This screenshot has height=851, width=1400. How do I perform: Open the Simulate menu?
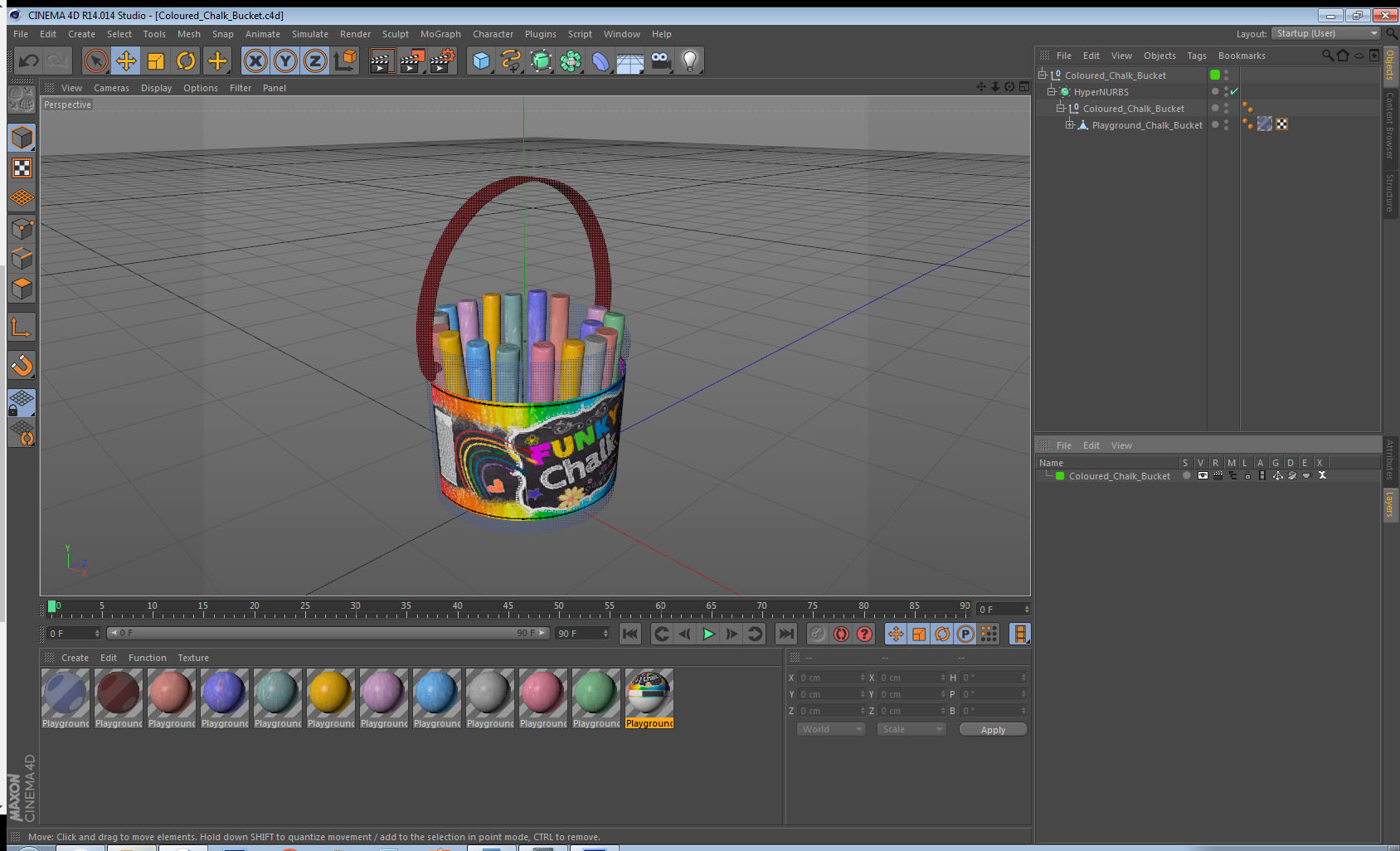310,34
